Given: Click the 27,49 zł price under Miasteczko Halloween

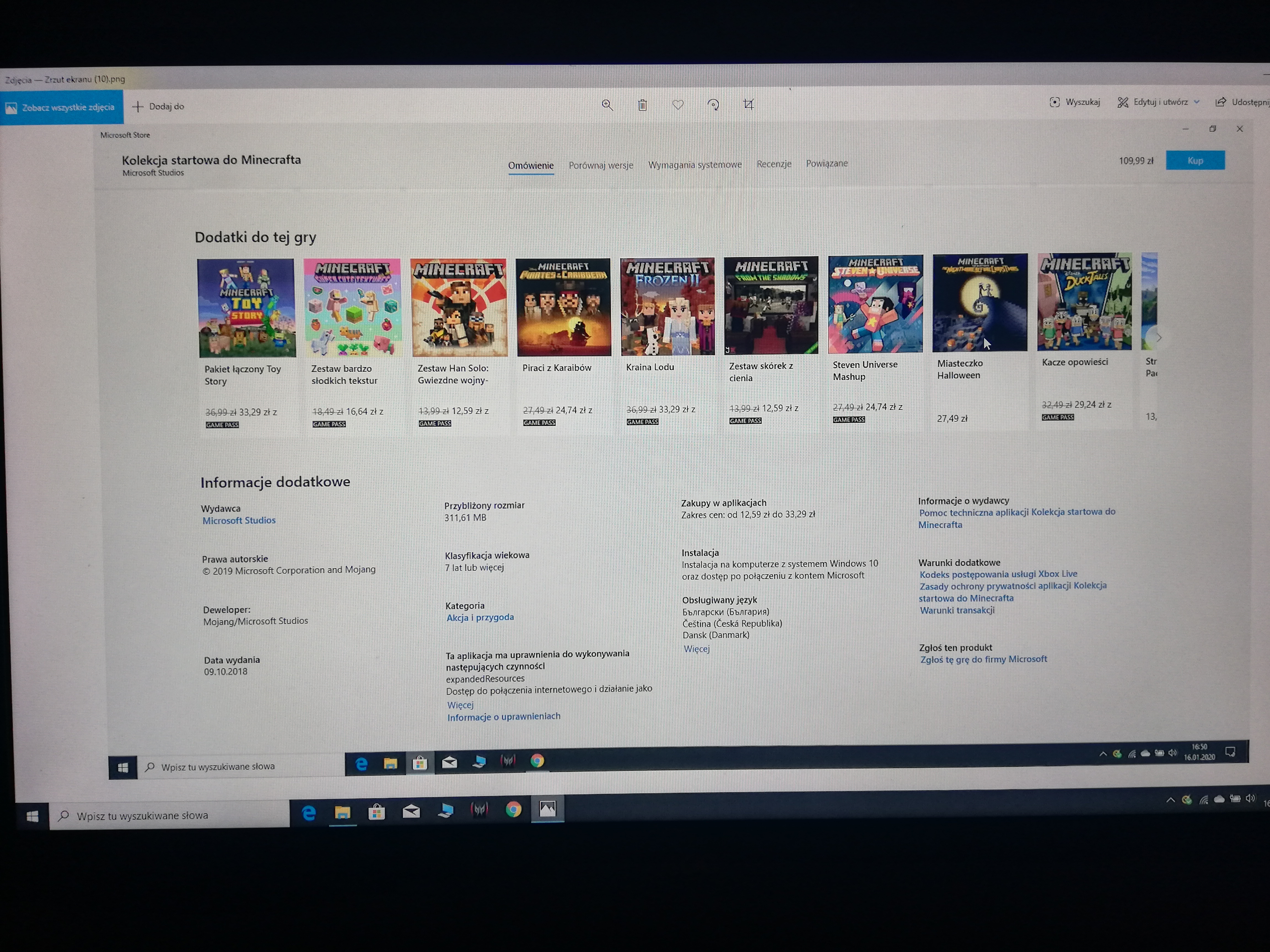Looking at the screenshot, I should click(x=952, y=419).
